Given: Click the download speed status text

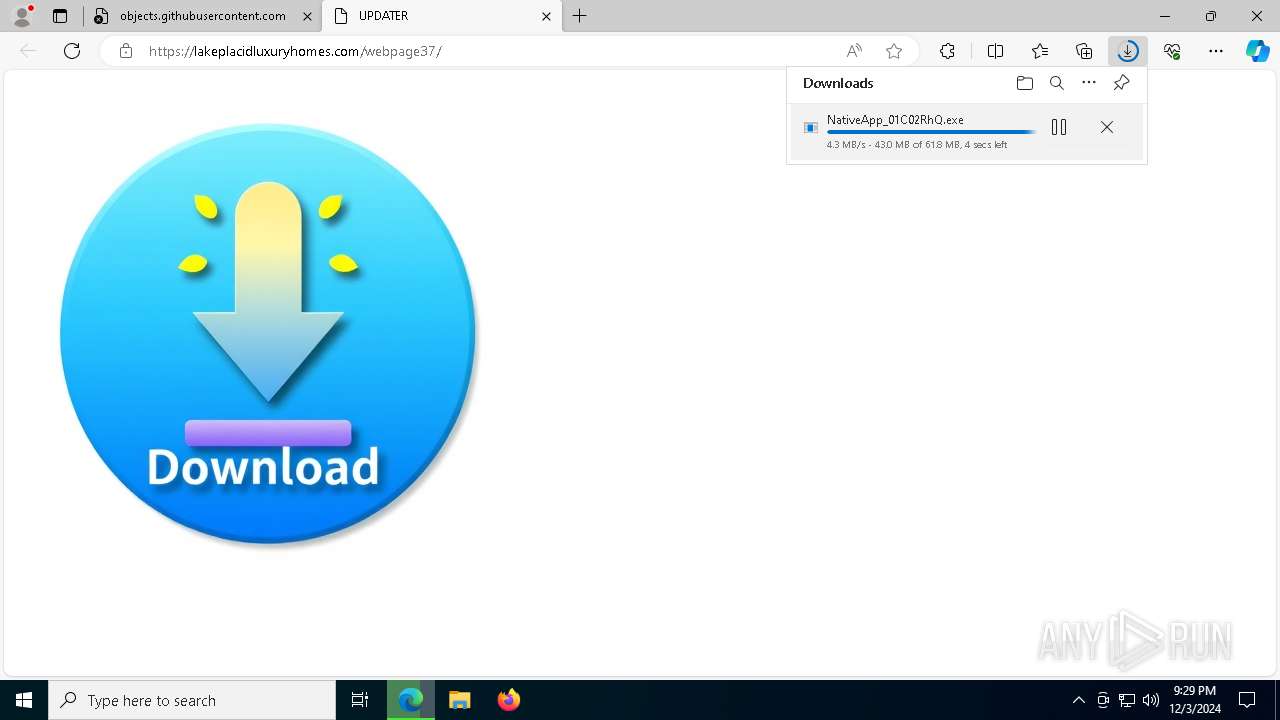Looking at the screenshot, I should coord(917,145).
